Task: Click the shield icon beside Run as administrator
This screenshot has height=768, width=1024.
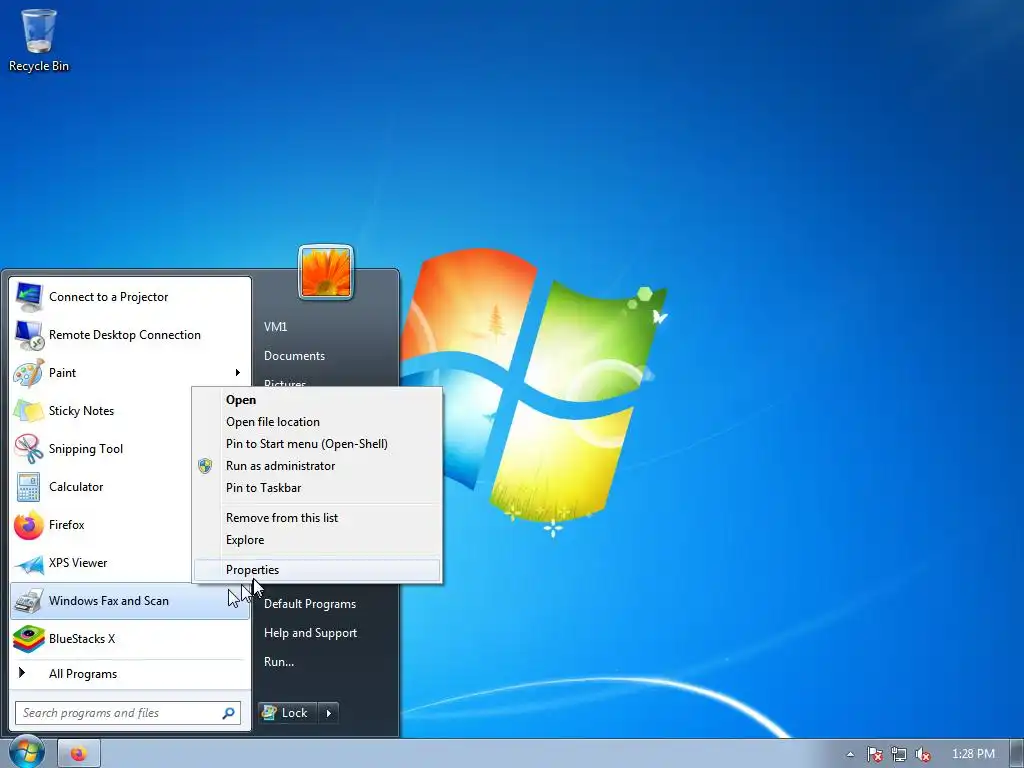Action: coord(205,466)
